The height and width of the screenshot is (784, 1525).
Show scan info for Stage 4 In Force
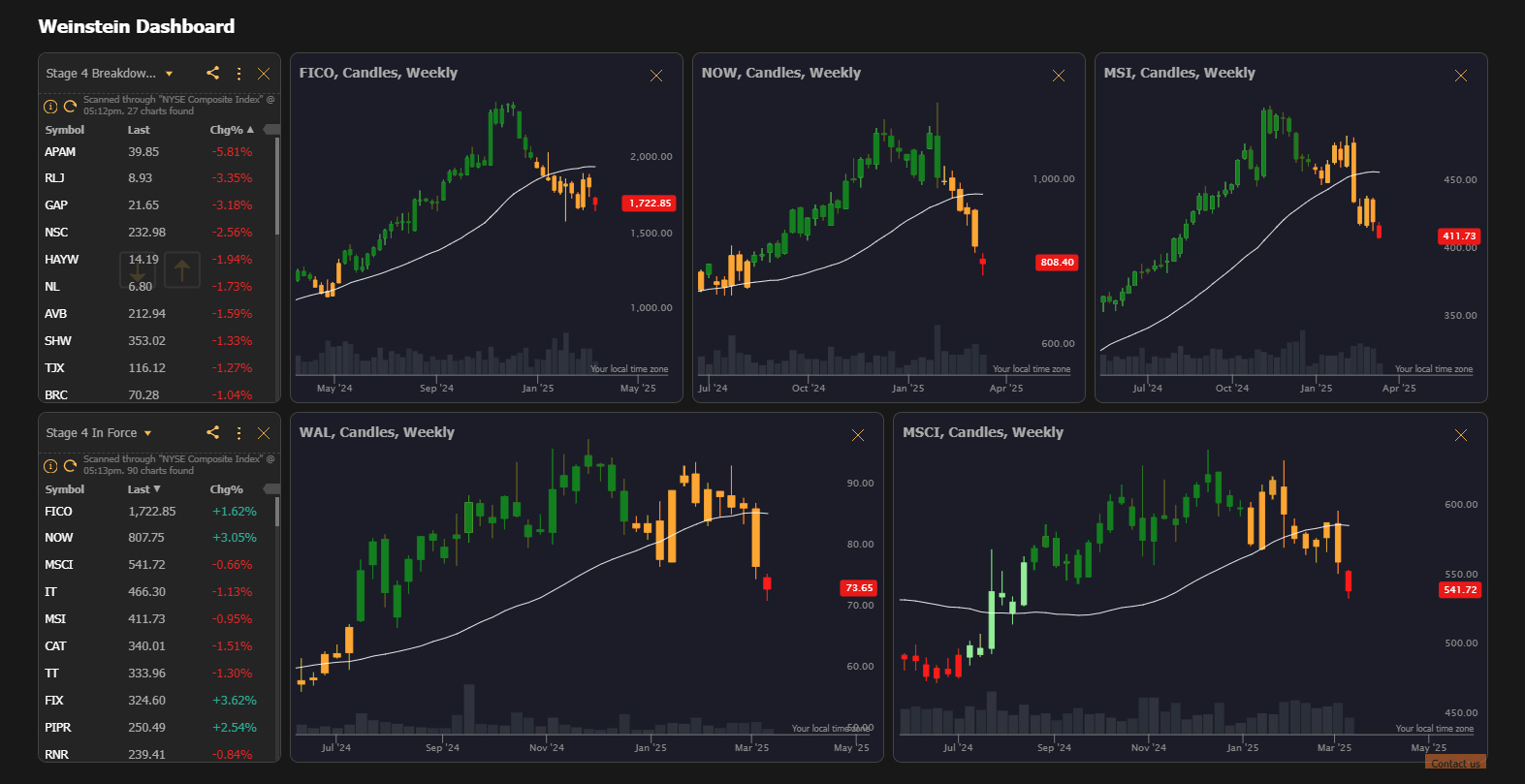pyautogui.click(x=50, y=465)
